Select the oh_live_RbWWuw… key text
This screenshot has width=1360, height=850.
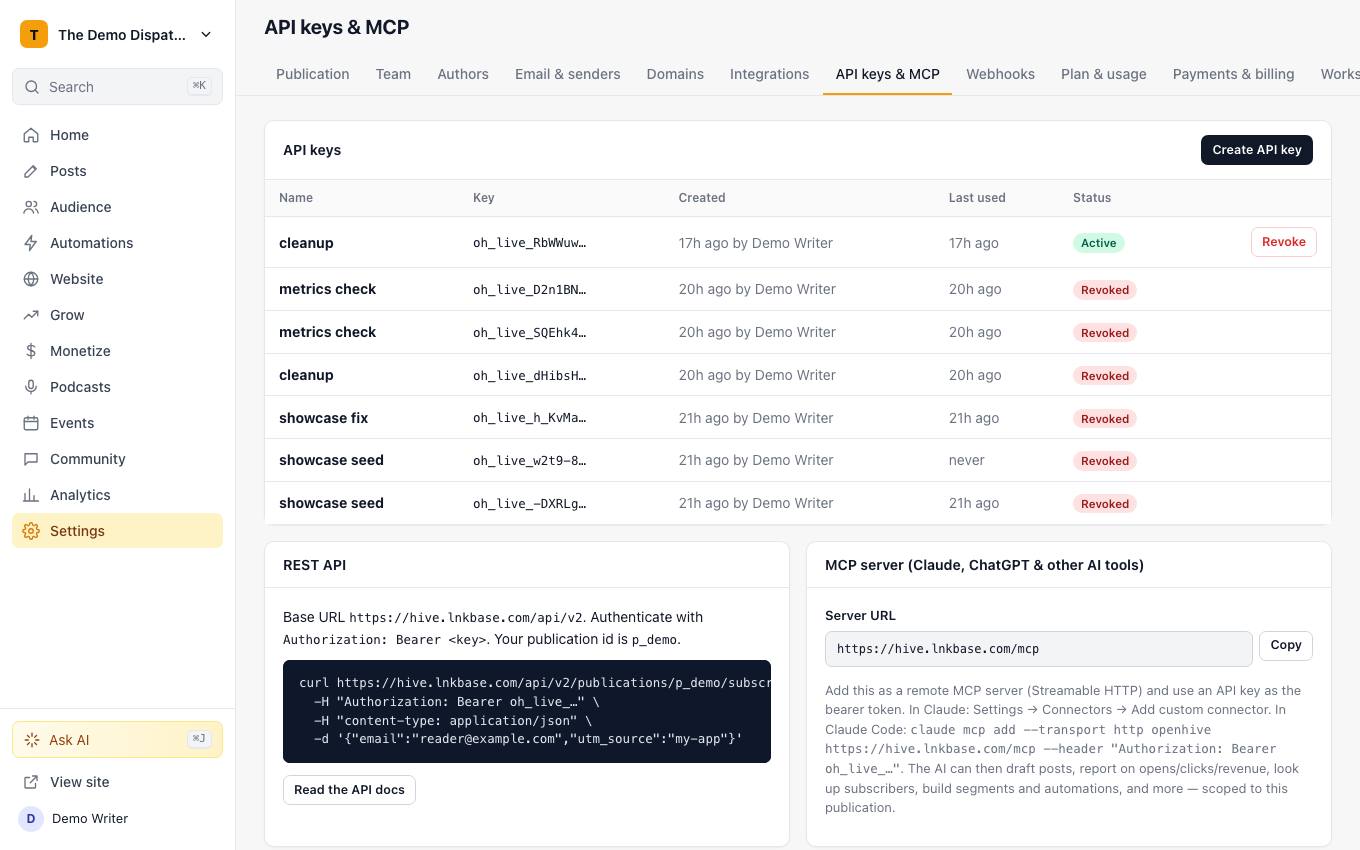click(530, 243)
